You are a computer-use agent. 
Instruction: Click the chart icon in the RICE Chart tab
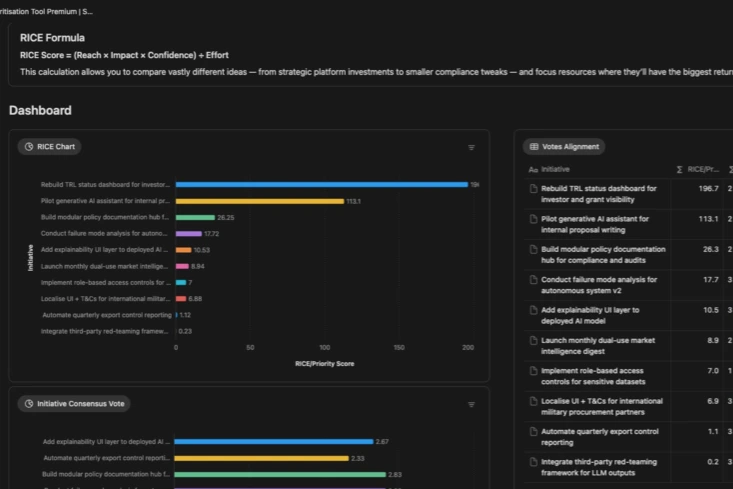(x=28, y=147)
